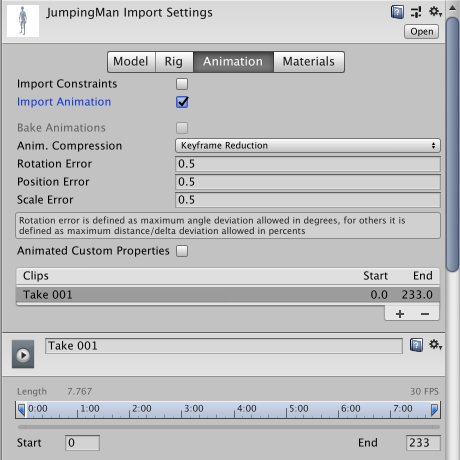460x460 pixels.
Task: Click the preset sliders icon in header
Action: click(416, 12)
